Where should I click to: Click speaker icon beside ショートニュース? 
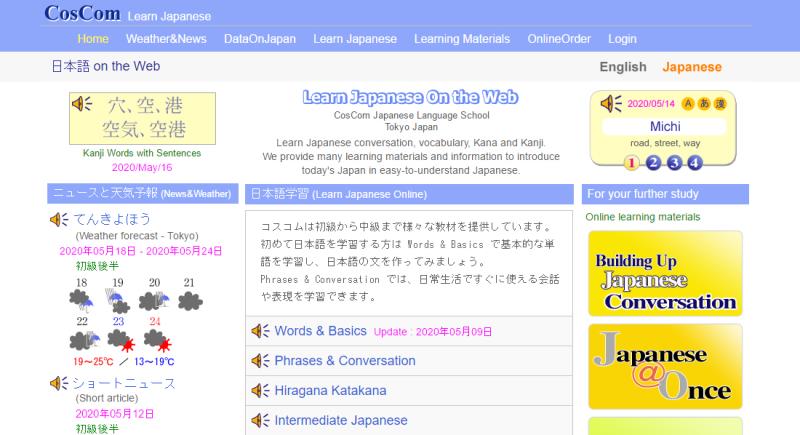point(59,383)
